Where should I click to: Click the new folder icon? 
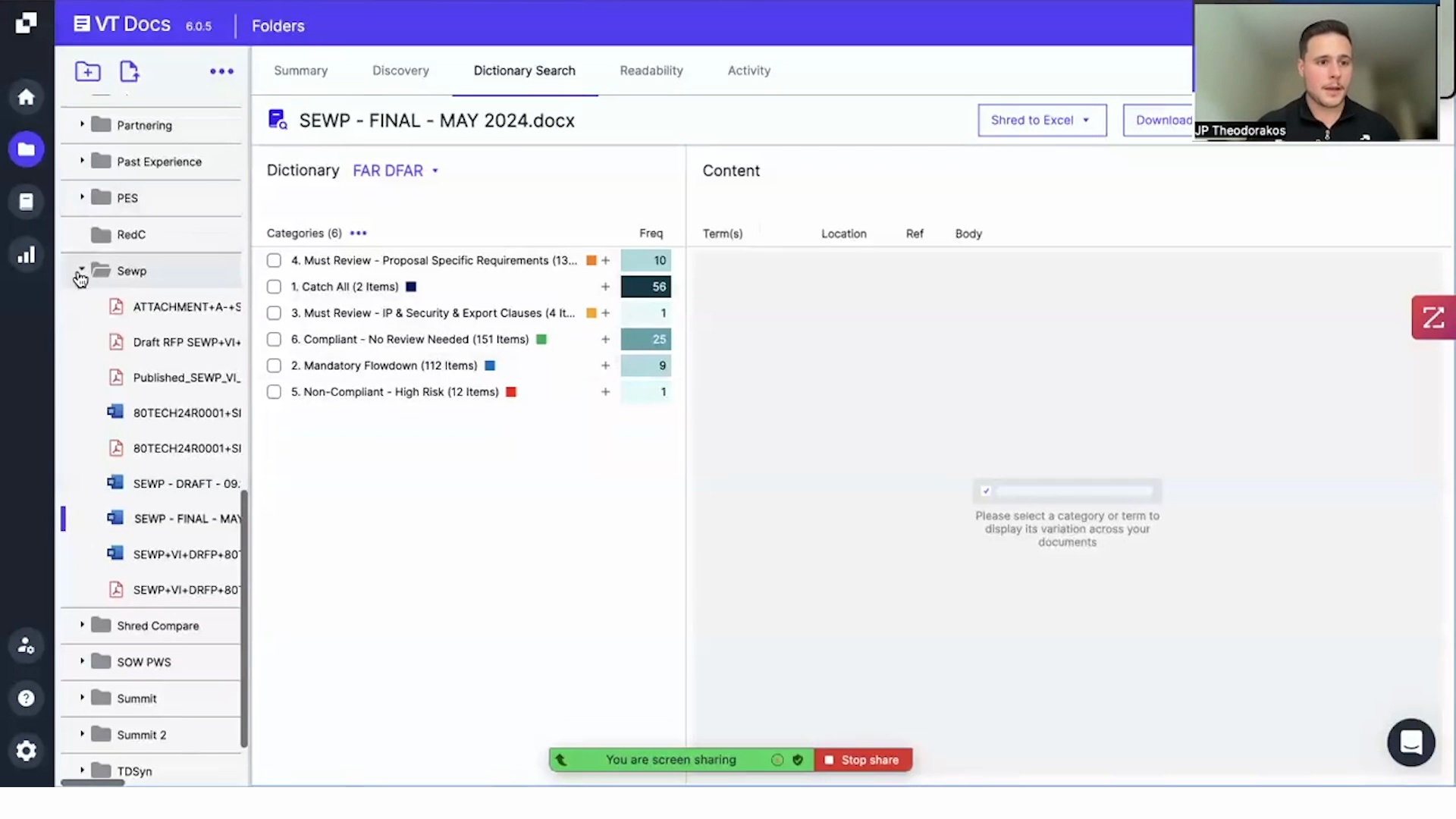pos(88,71)
